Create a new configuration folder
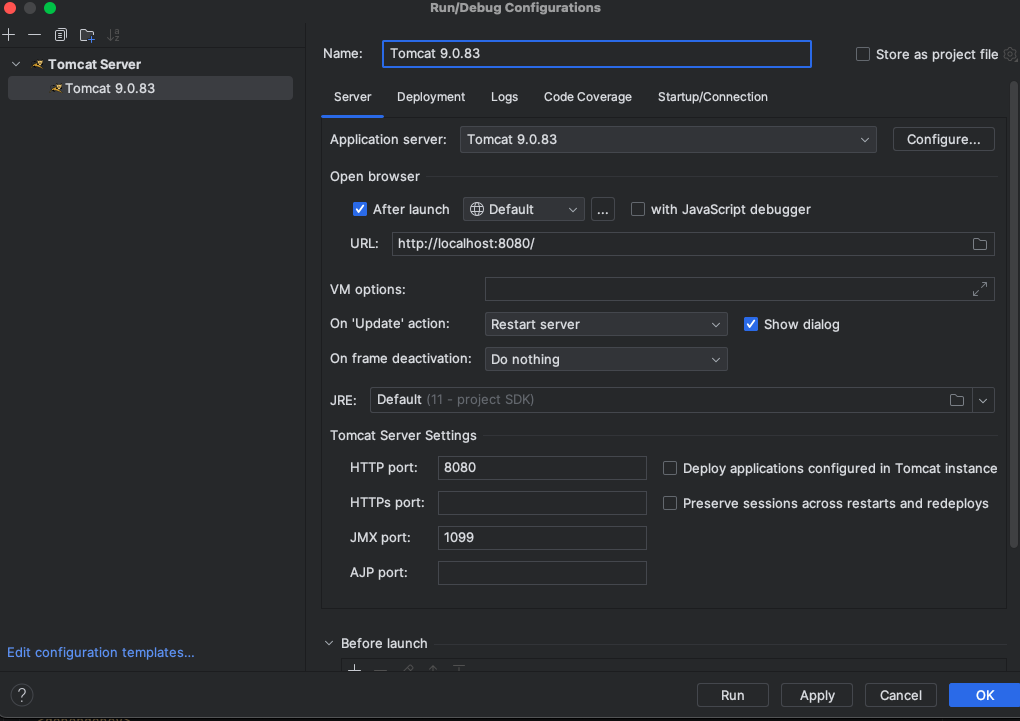The height and width of the screenshot is (721, 1020). 87,34
